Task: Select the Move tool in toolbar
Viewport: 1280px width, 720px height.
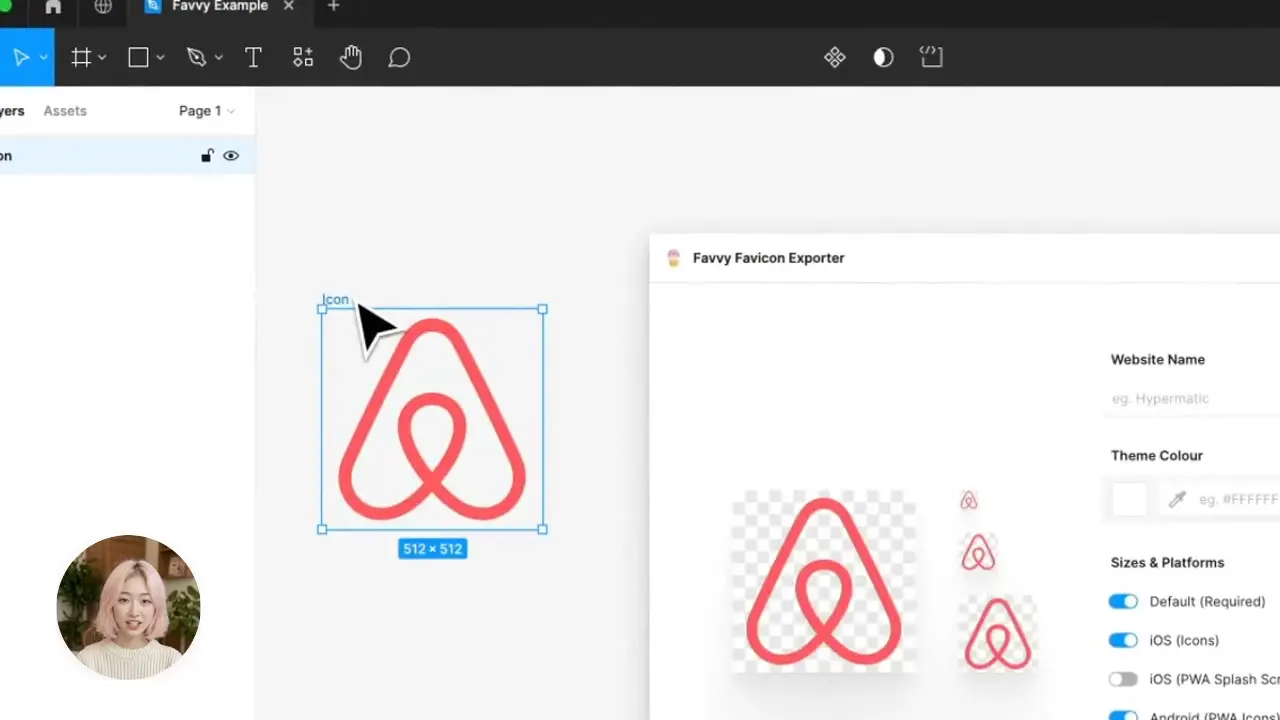Action: [20, 58]
